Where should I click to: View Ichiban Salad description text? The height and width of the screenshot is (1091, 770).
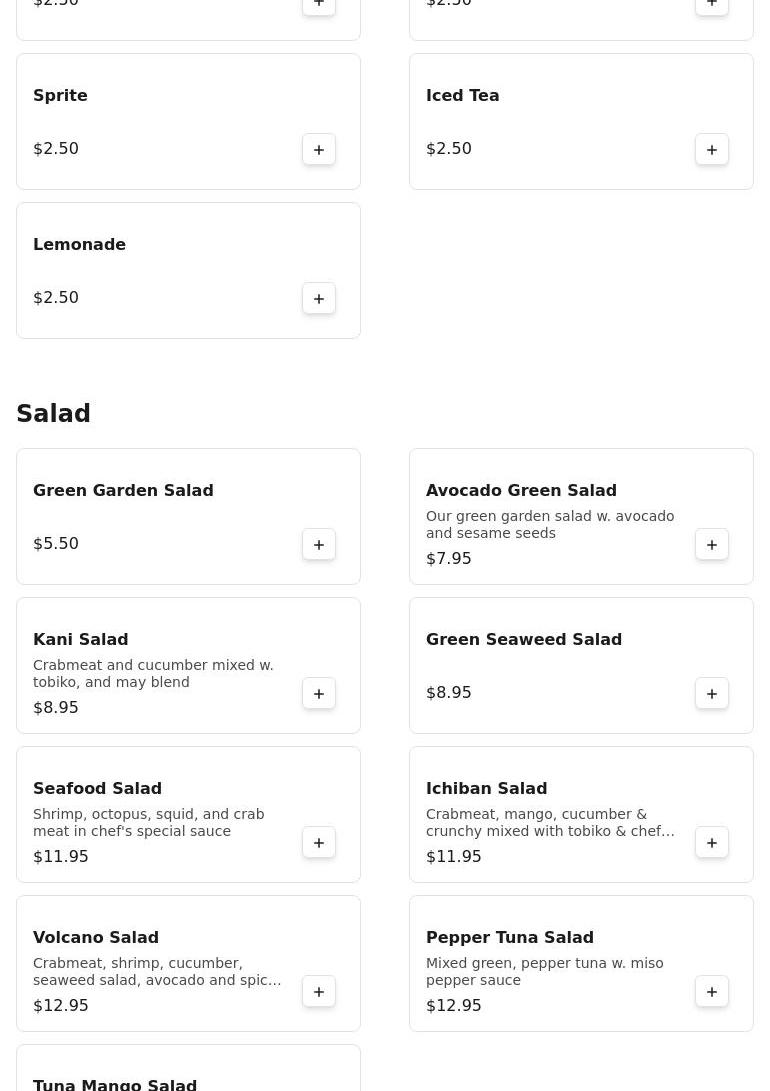tap(550, 822)
